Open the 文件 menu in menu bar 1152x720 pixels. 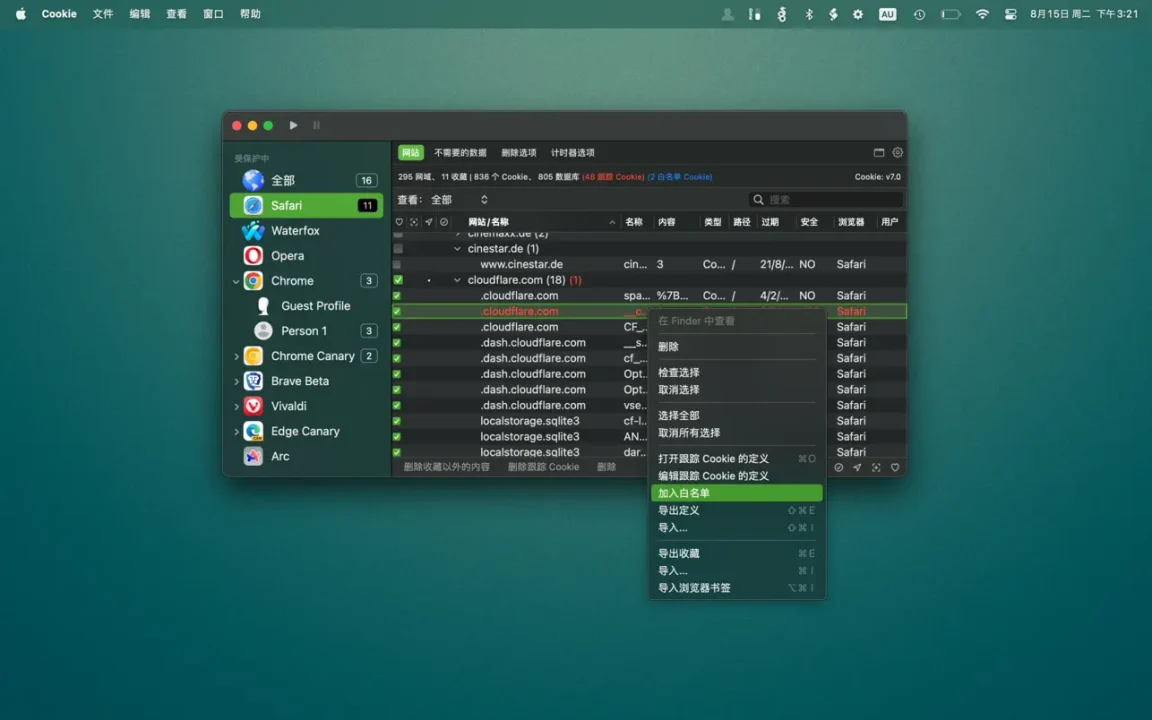(x=103, y=14)
